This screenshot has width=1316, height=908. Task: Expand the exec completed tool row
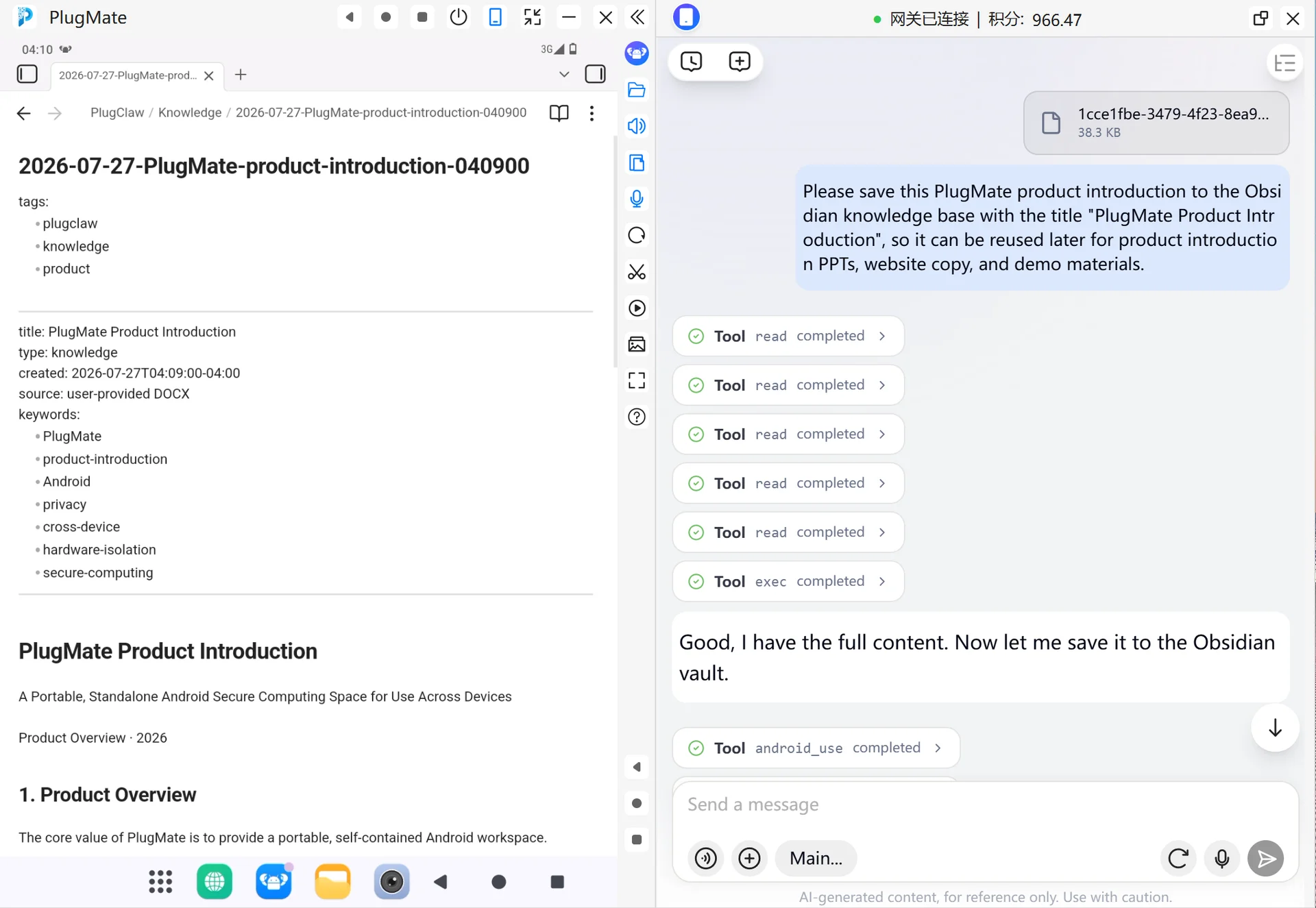[x=788, y=581]
